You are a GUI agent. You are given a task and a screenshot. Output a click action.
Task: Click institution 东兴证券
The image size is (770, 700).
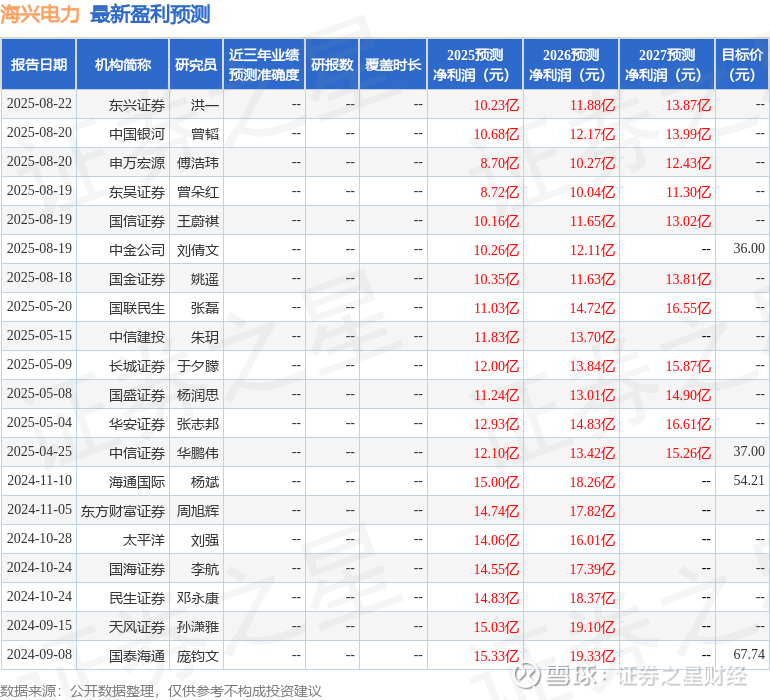point(137,105)
